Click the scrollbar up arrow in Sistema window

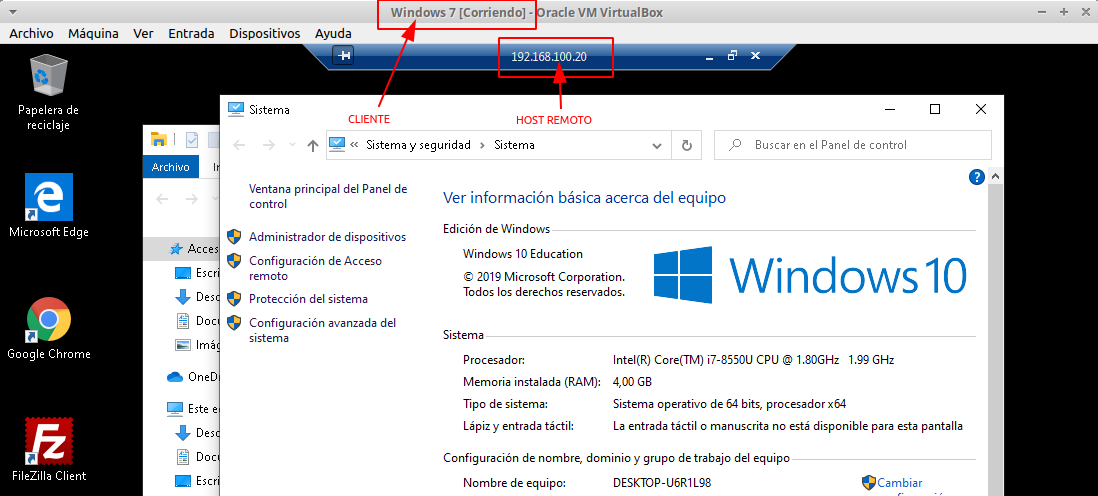pyautogui.click(x=996, y=177)
